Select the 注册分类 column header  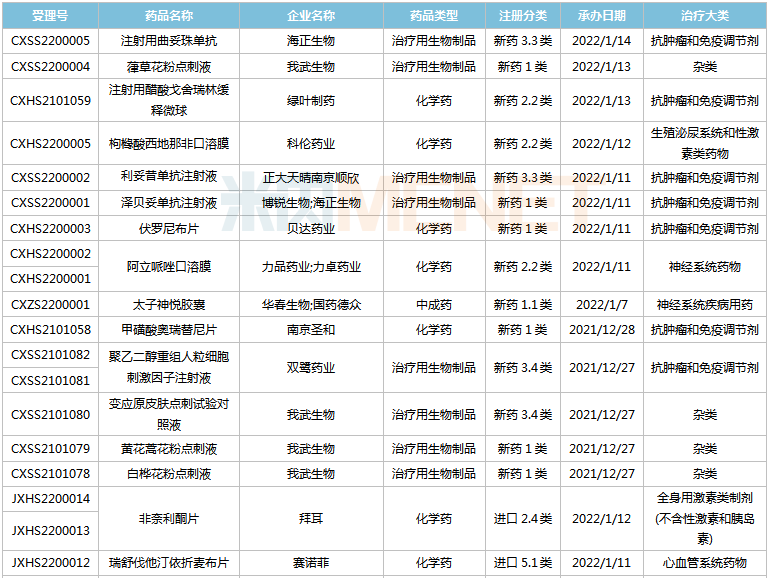click(x=523, y=17)
